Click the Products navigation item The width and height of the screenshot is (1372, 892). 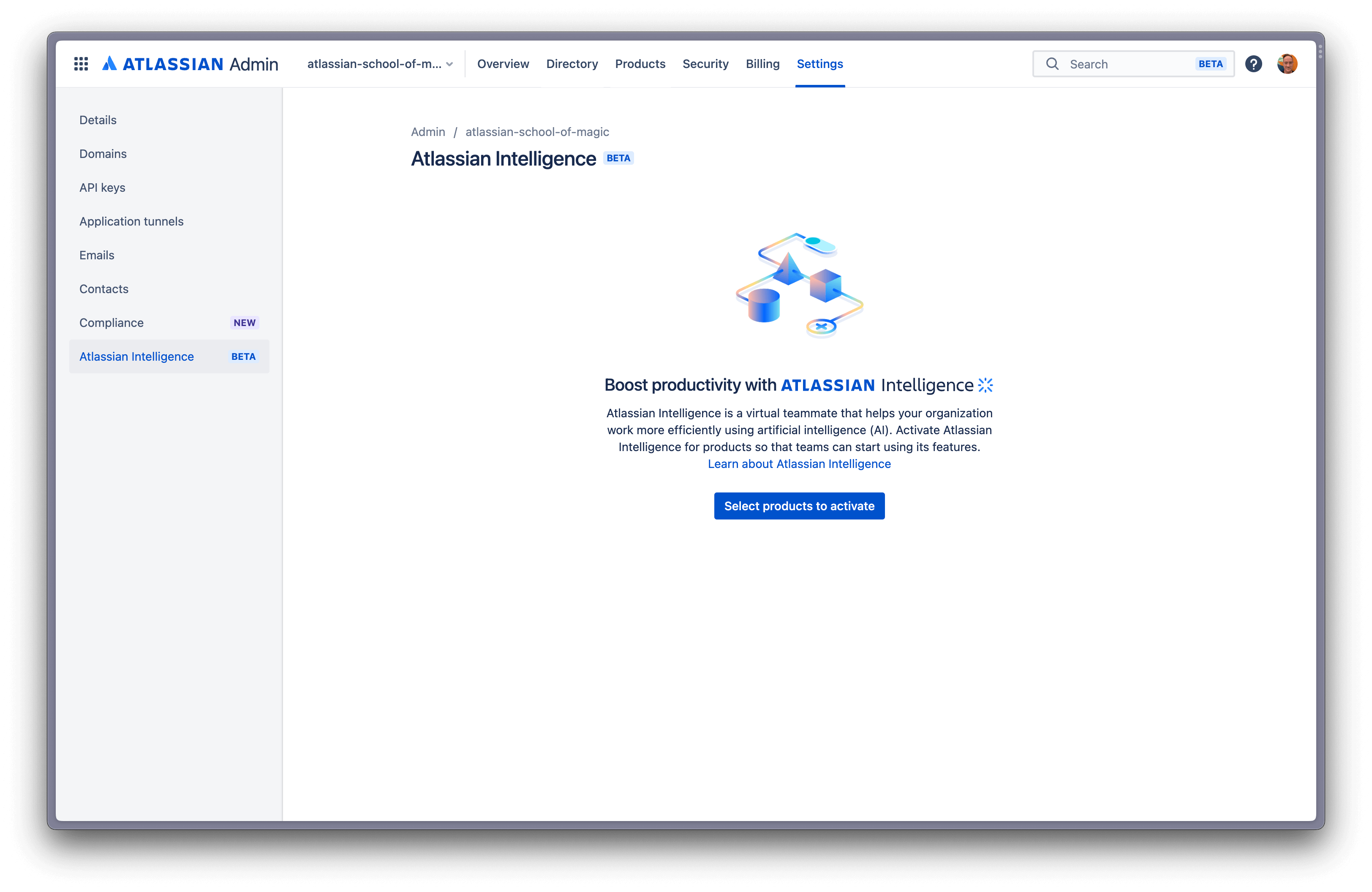[x=640, y=63]
